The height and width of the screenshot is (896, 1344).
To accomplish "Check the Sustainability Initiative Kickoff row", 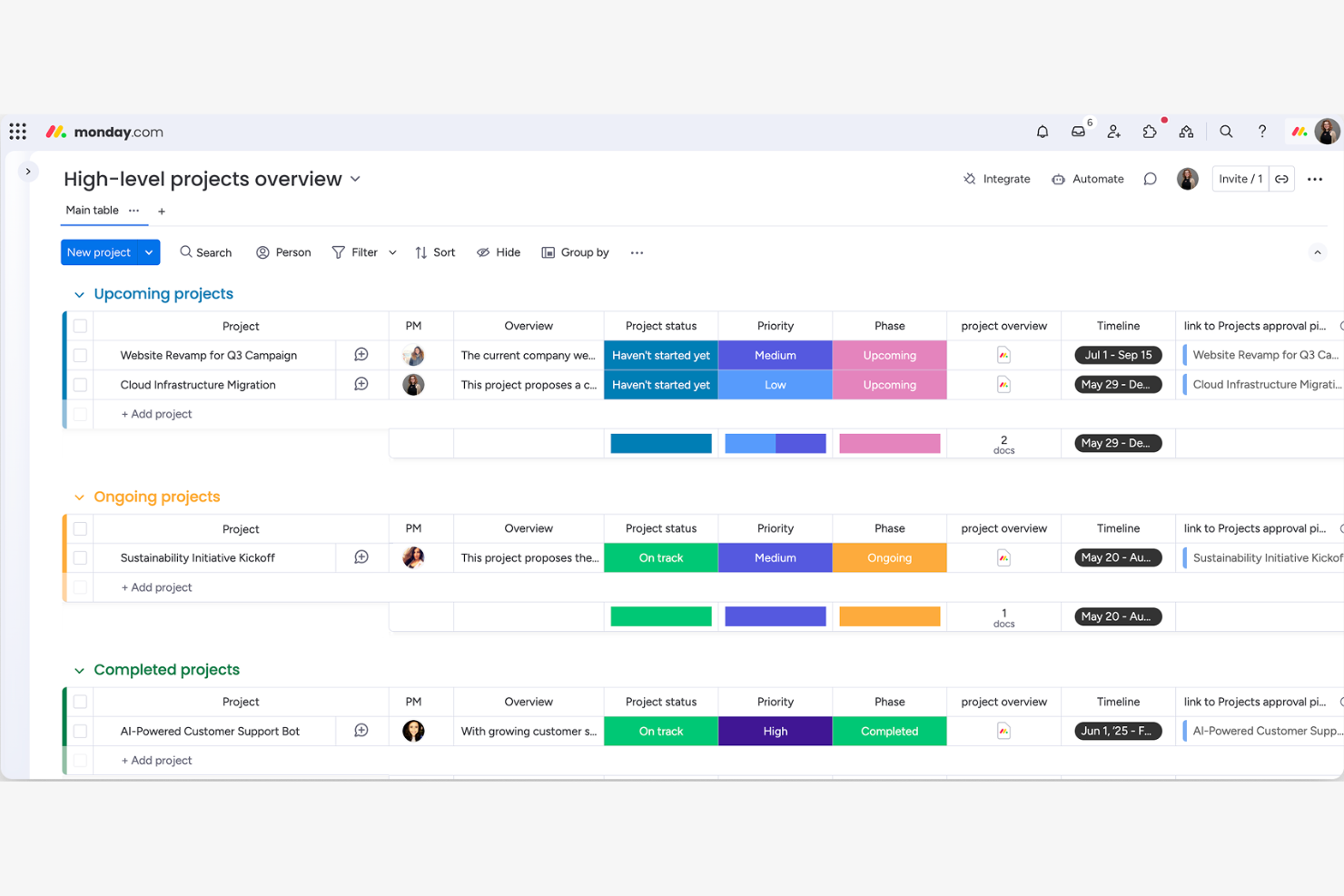I will tap(80, 557).
